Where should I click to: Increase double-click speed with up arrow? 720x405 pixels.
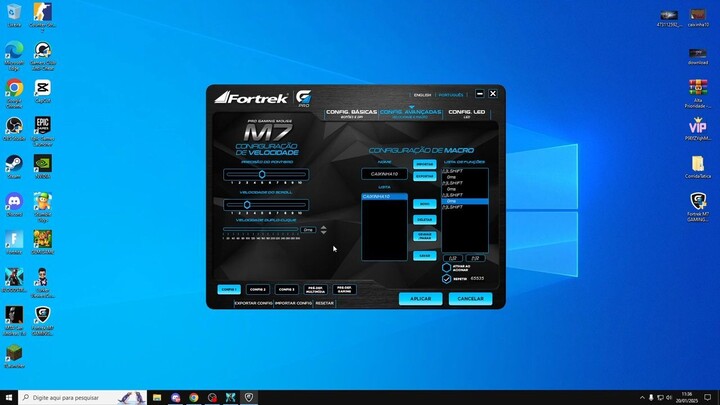[324, 227]
